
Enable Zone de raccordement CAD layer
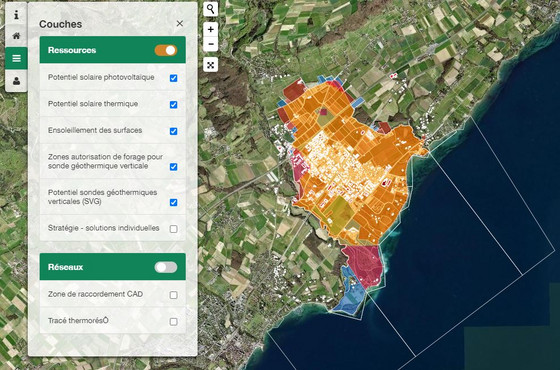tap(174, 295)
